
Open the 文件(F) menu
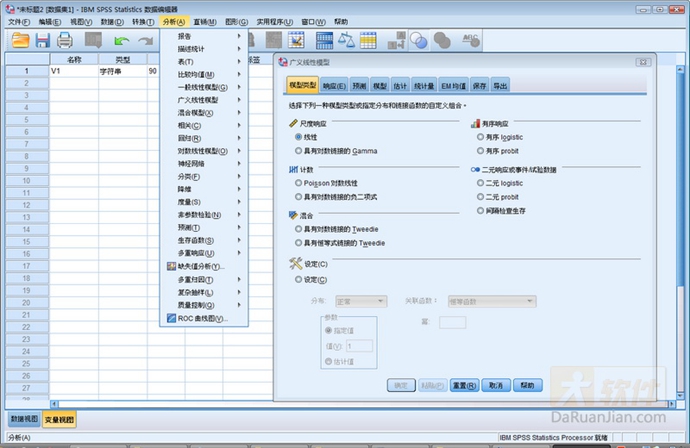[19, 22]
